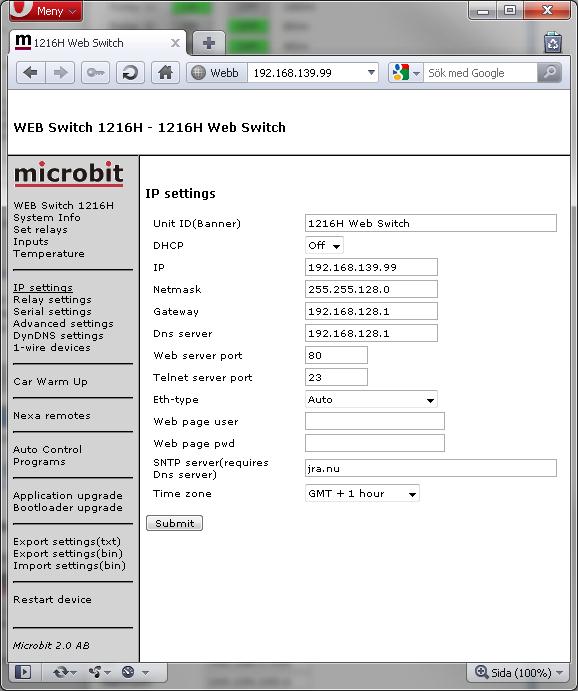The height and width of the screenshot is (691, 578).
Task: Open the Google search engine selector
Action: [405, 73]
